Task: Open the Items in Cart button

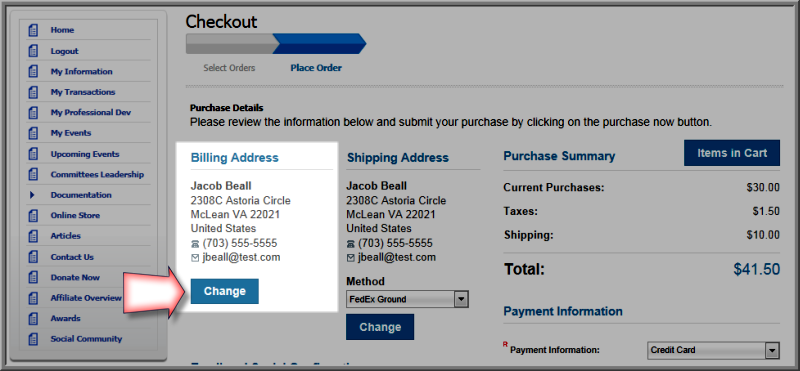Action: point(732,153)
